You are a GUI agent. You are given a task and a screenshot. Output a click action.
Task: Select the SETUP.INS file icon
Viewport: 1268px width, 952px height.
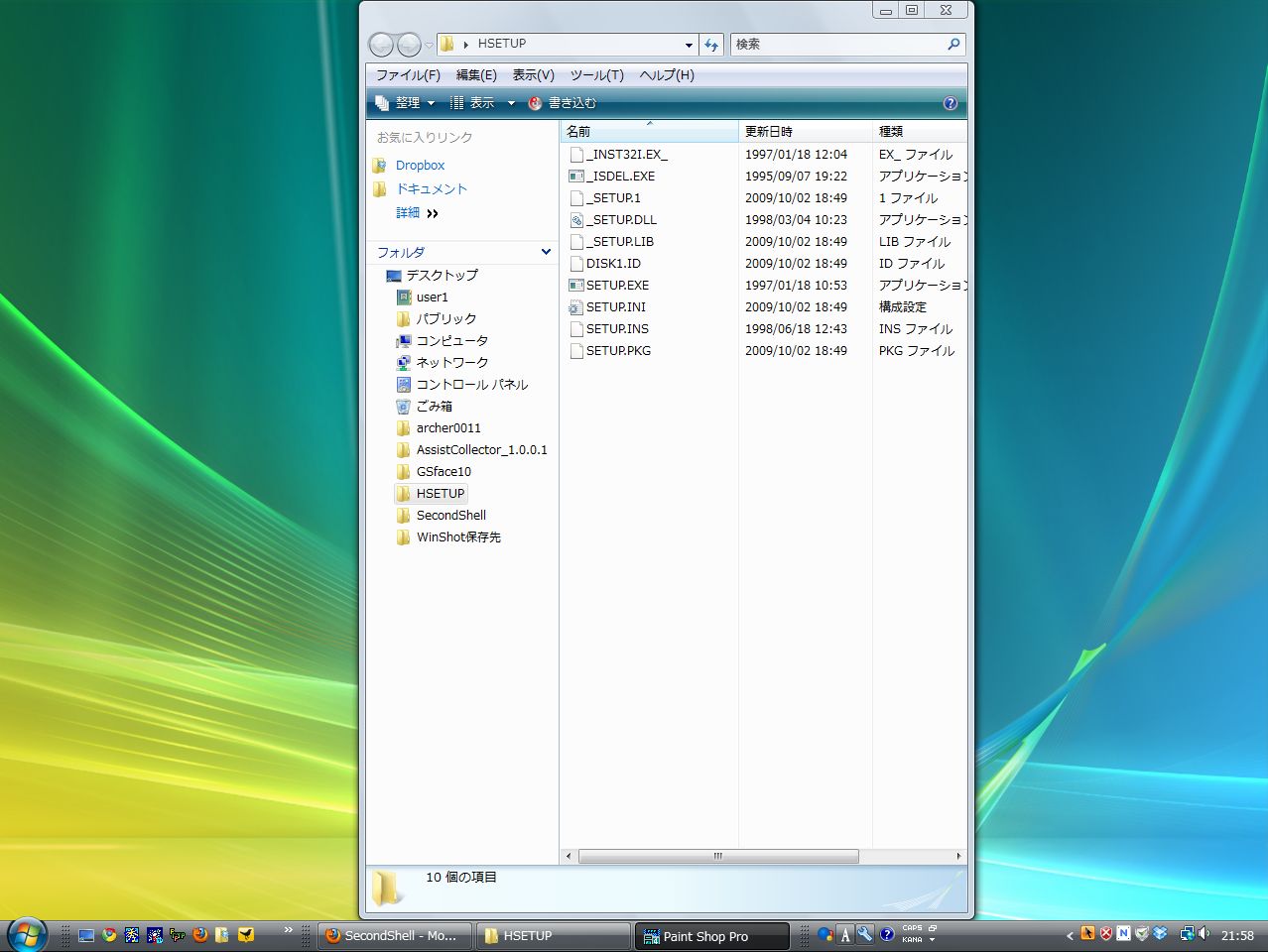[576, 329]
